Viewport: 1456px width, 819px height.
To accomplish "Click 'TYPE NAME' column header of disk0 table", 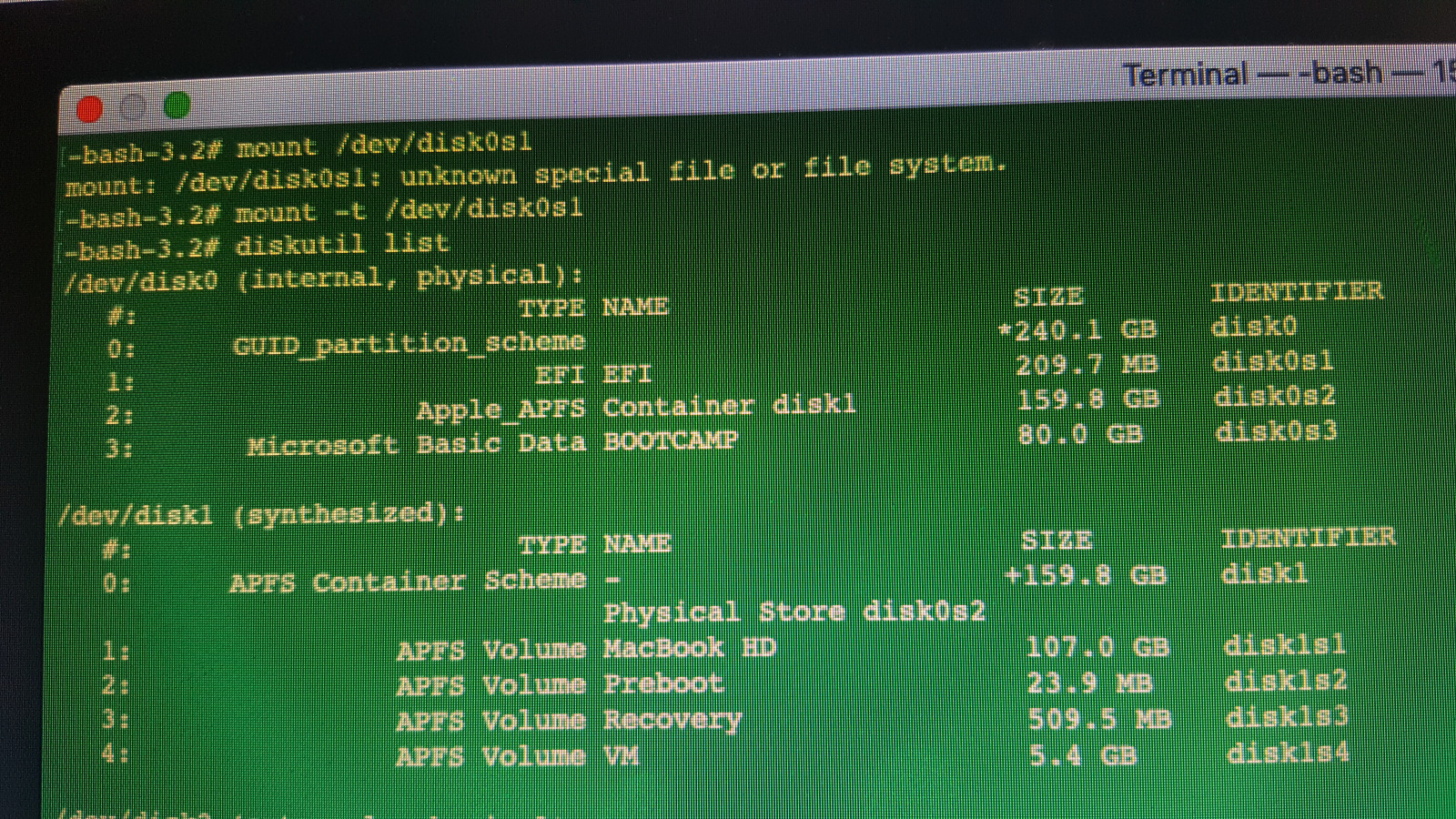I will (x=593, y=308).
